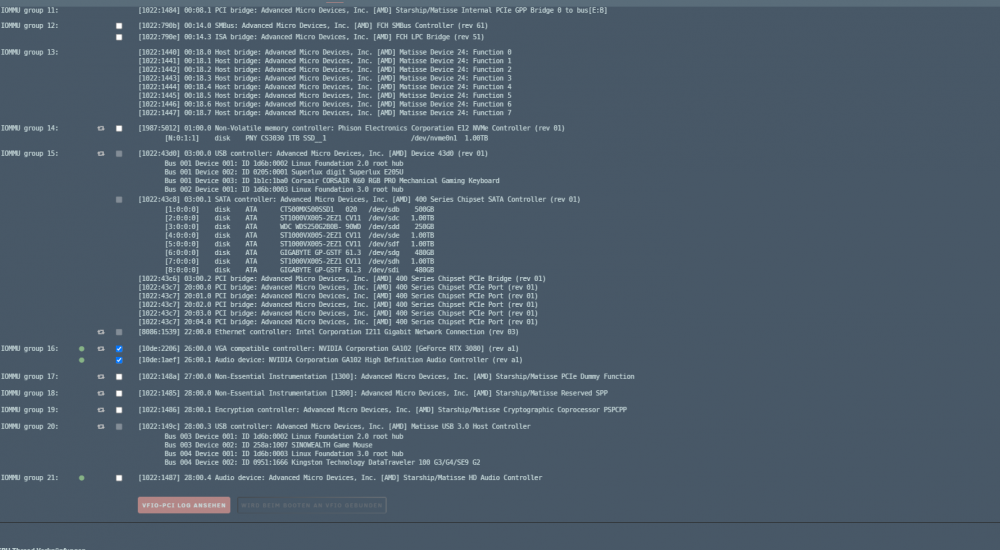Select the 'IOMMU group 21:' label
The width and height of the screenshot is (1000, 550).
tap(29, 478)
